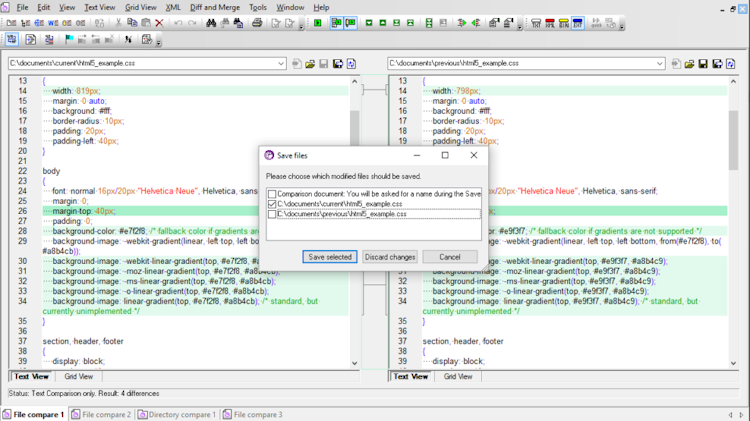Image resolution: width=750 pixels, height=421 pixels.
Task: Select XML comparison mode icon
Action: coord(550,23)
